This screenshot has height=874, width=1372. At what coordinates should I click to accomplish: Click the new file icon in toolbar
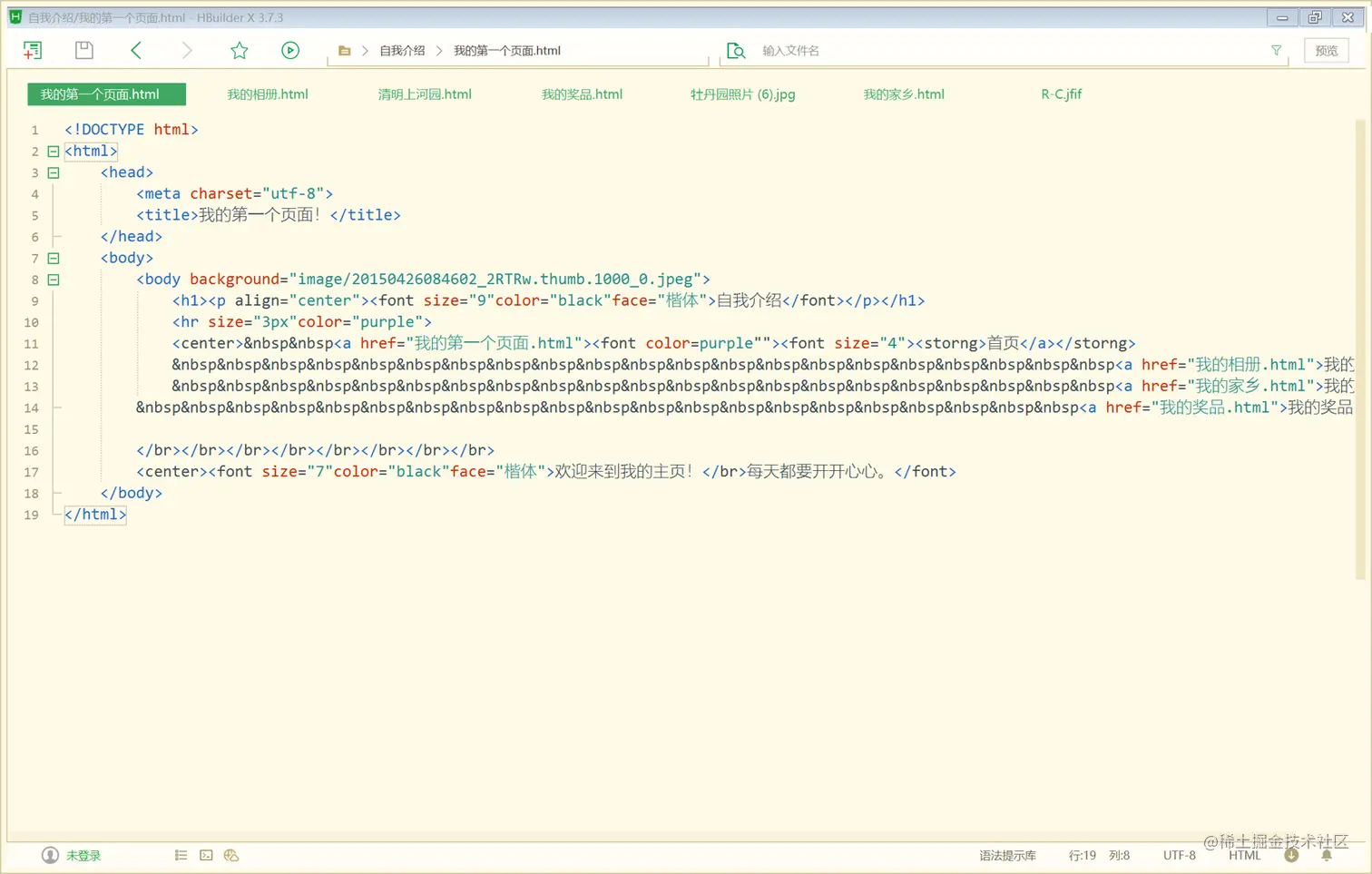(x=33, y=51)
